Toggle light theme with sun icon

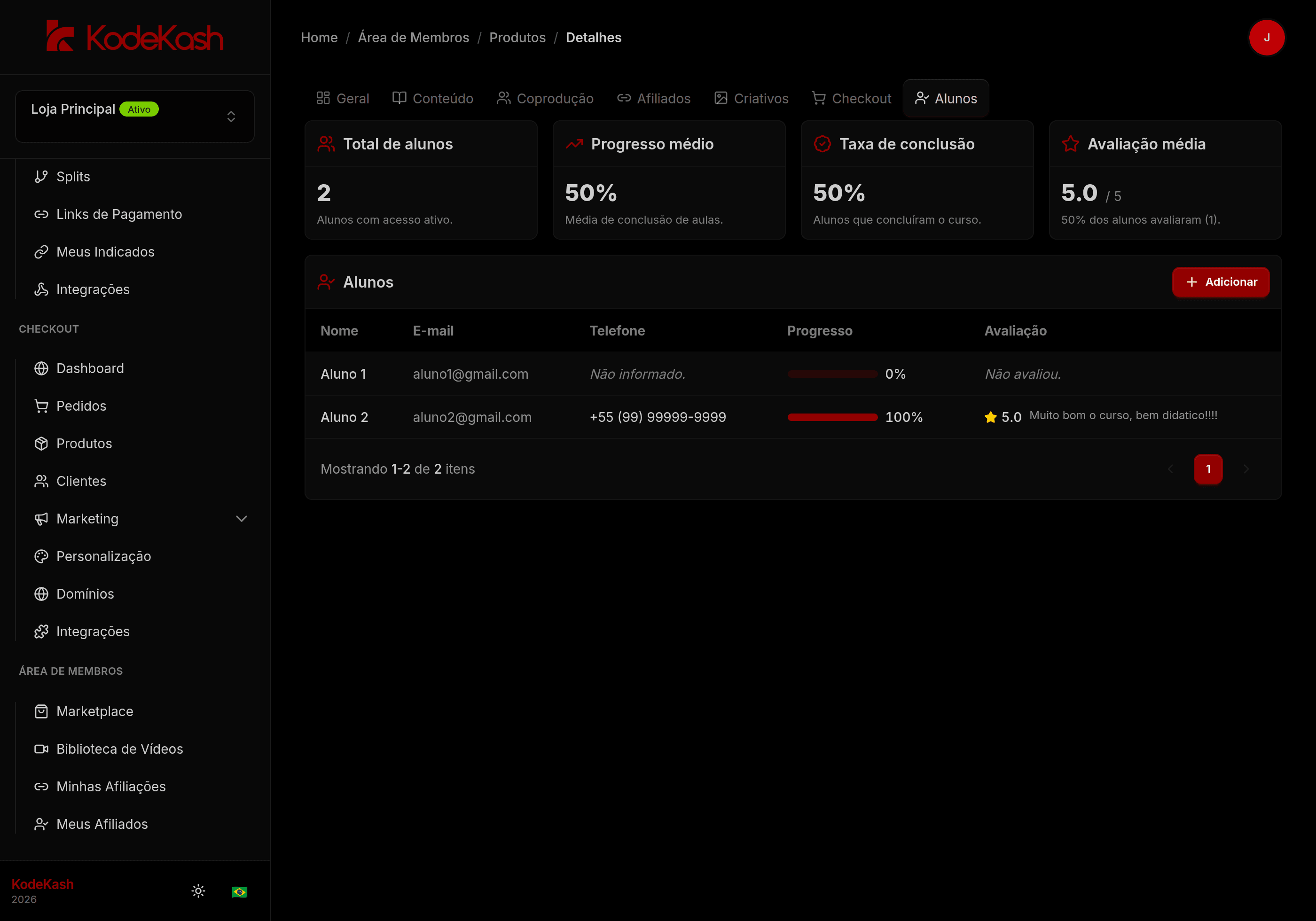(198, 891)
